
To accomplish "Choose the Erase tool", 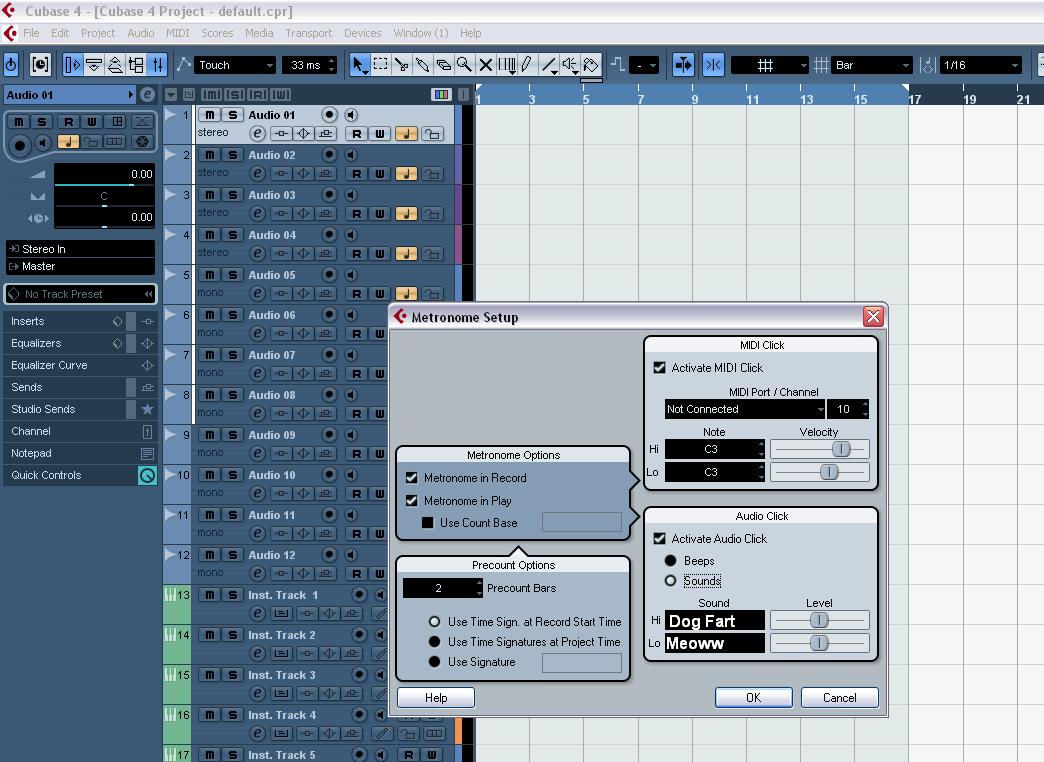I will tap(443, 65).
